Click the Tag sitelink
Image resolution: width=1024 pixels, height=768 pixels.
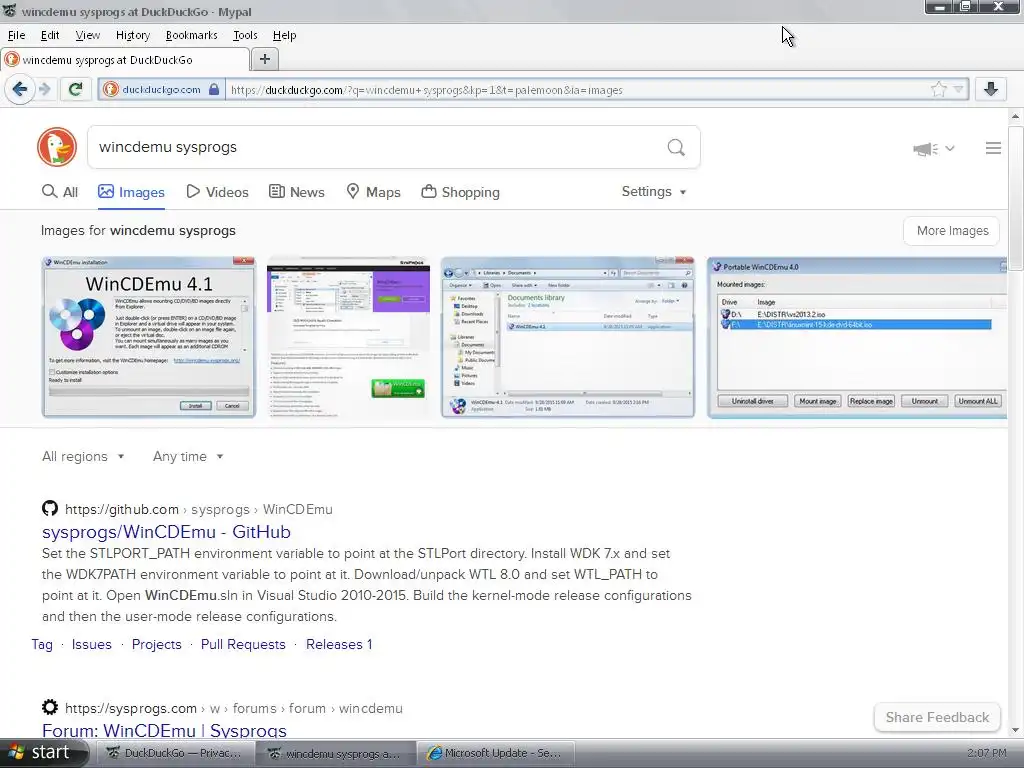pyautogui.click(x=42, y=645)
